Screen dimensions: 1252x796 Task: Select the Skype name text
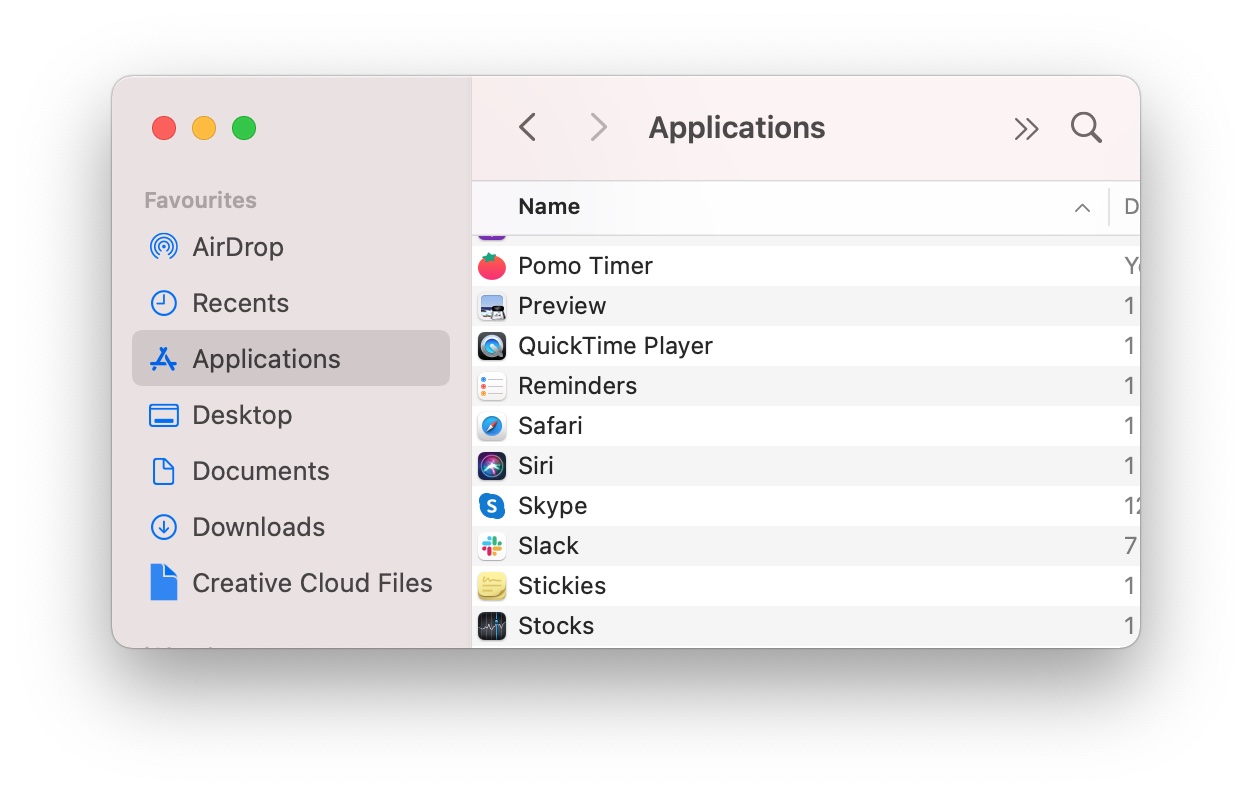[552, 506]
